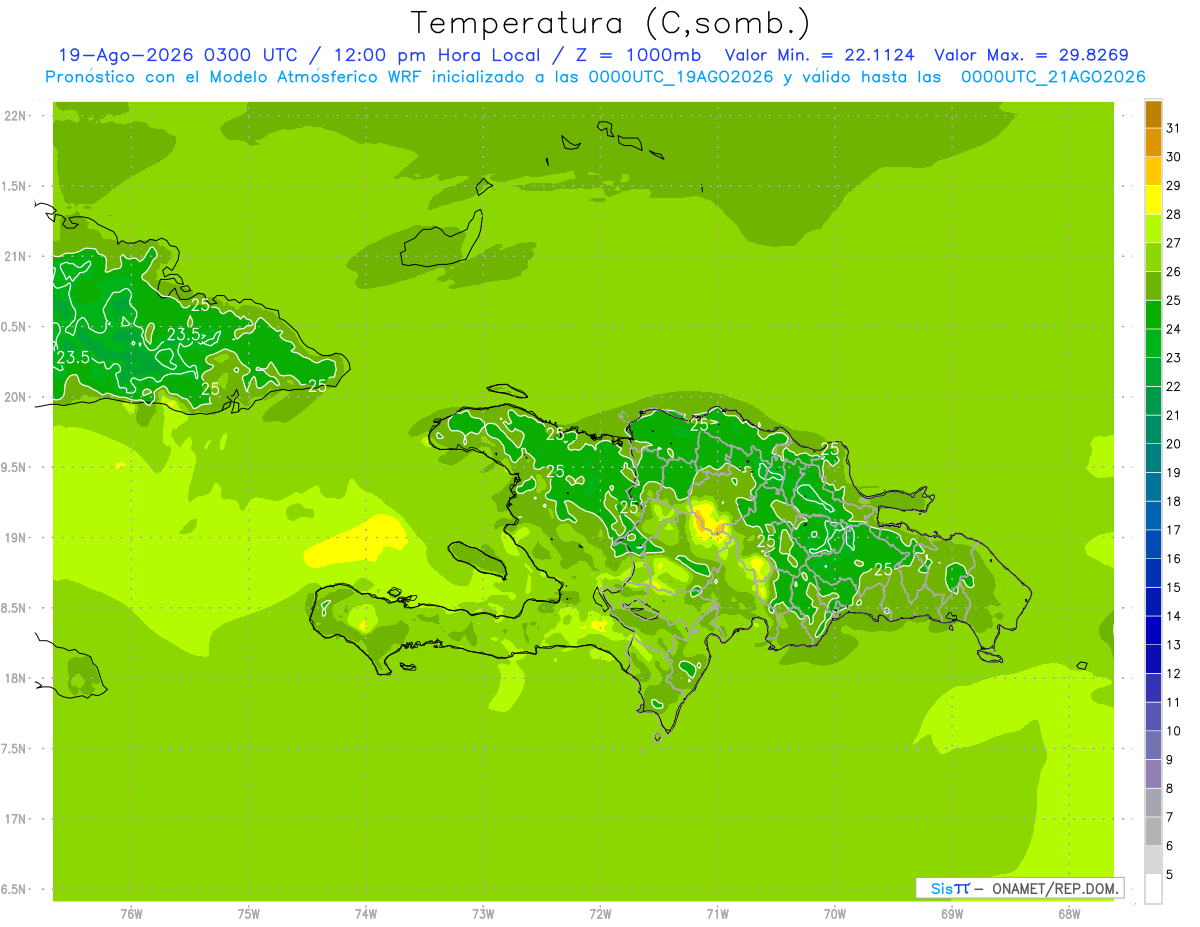Pick the blue colorbar segment between 16 and 17
Screen dimensions: 1200x927
[x=1153, y=545]
